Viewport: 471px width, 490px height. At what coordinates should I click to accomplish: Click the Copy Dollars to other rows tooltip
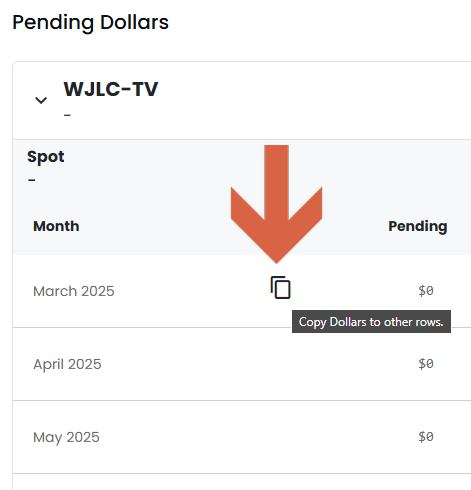(371, 322)
